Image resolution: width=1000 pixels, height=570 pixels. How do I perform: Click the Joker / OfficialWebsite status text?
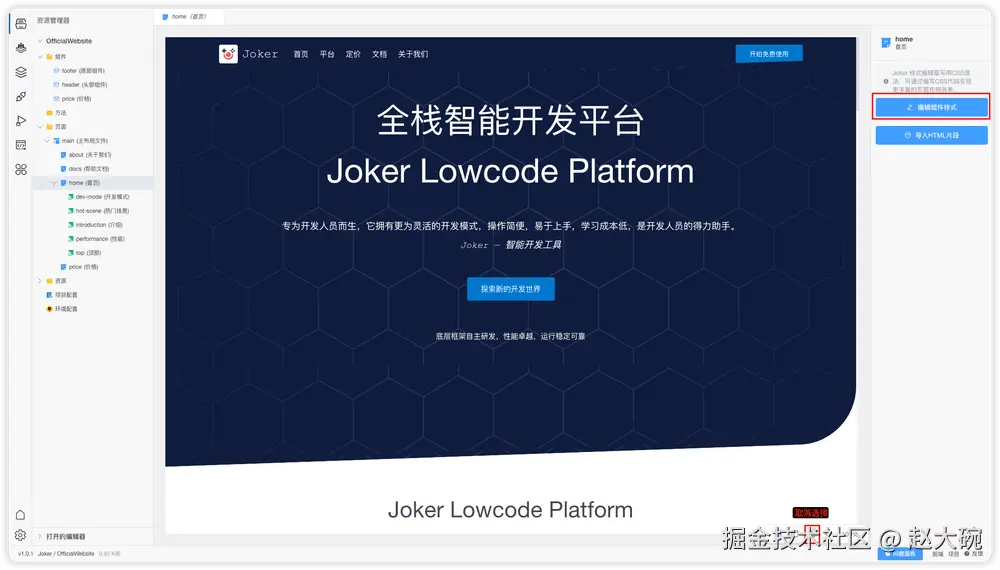point(66,554)
